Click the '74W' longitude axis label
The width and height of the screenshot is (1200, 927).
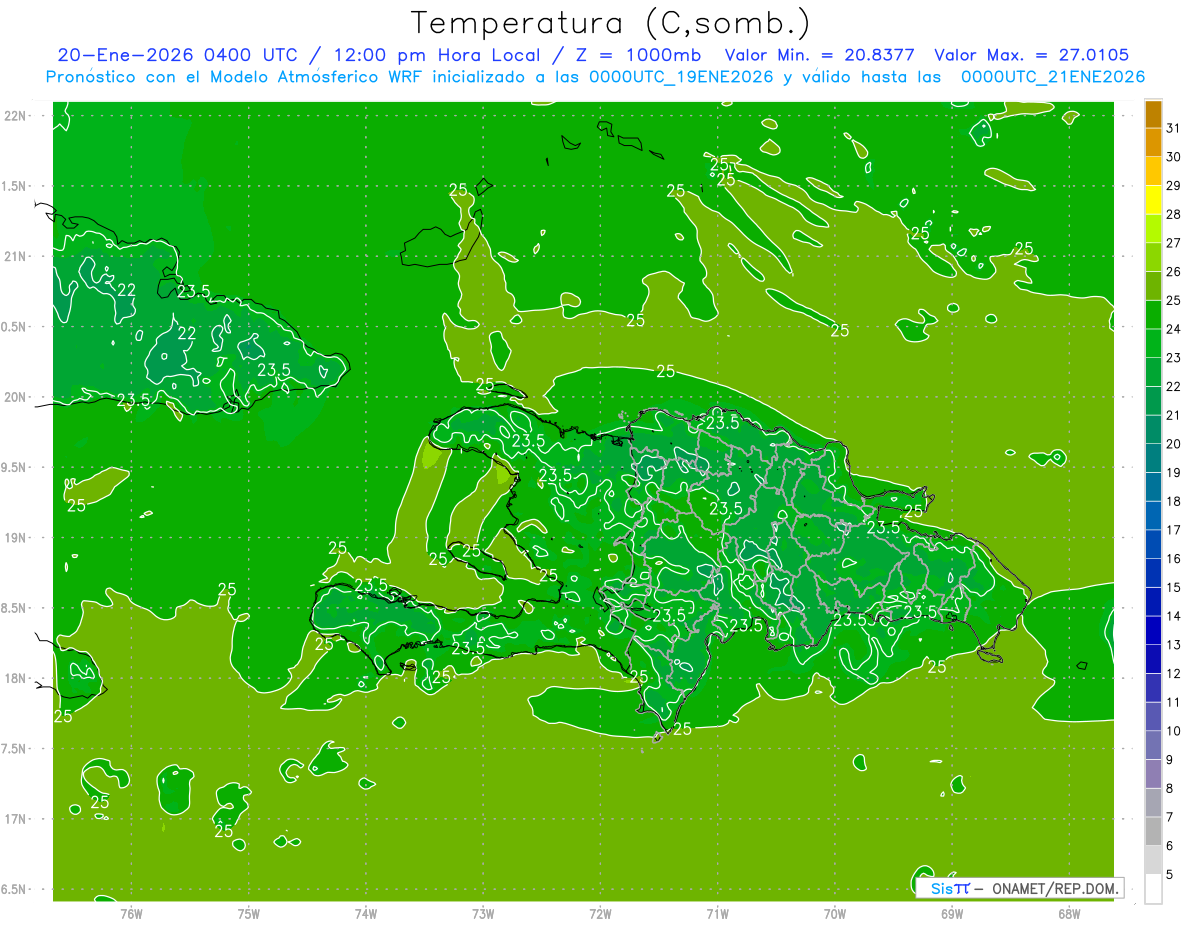(366, 914)
